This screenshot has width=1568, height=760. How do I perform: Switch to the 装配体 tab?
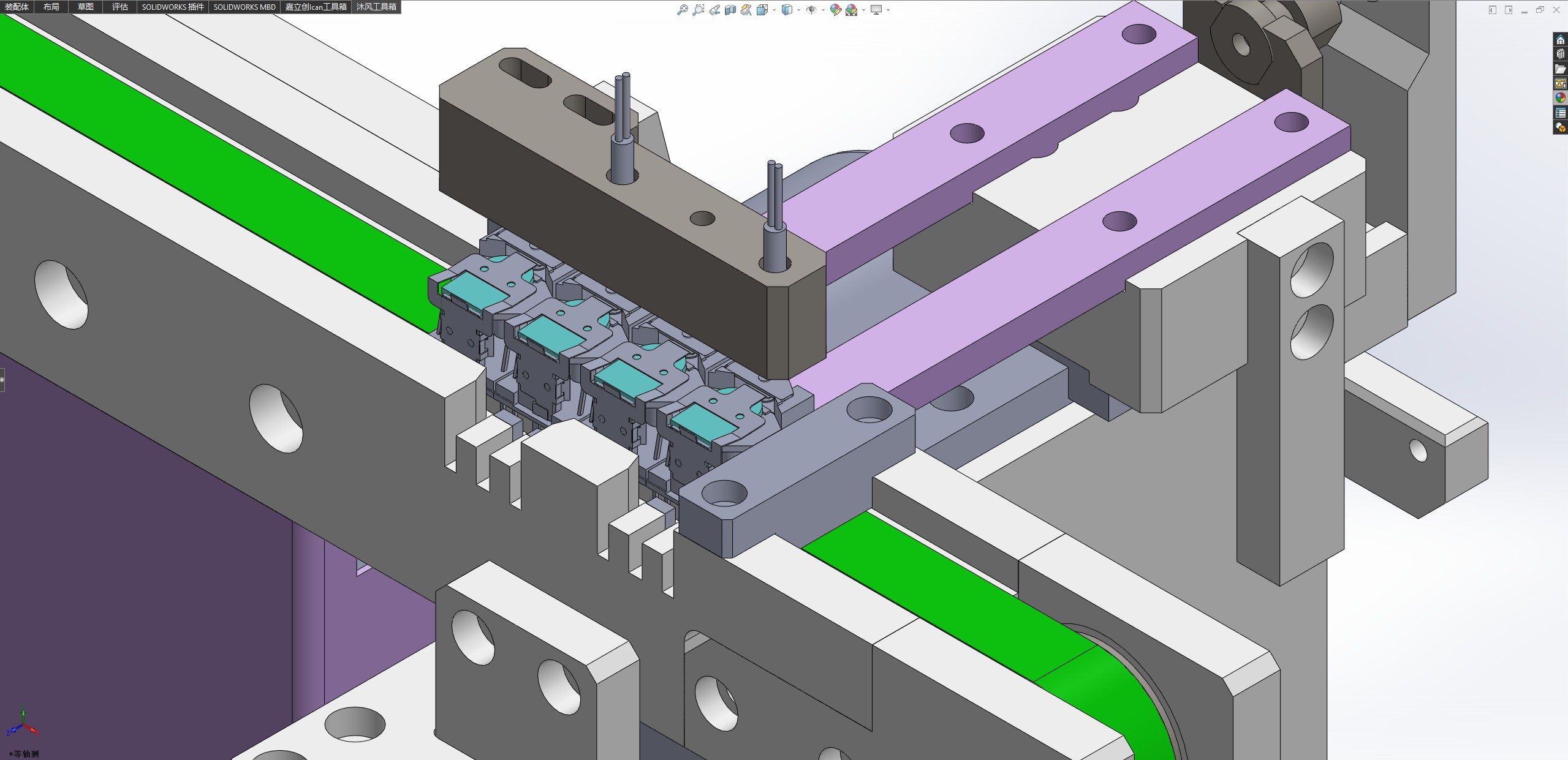click(x=17, y=7)
